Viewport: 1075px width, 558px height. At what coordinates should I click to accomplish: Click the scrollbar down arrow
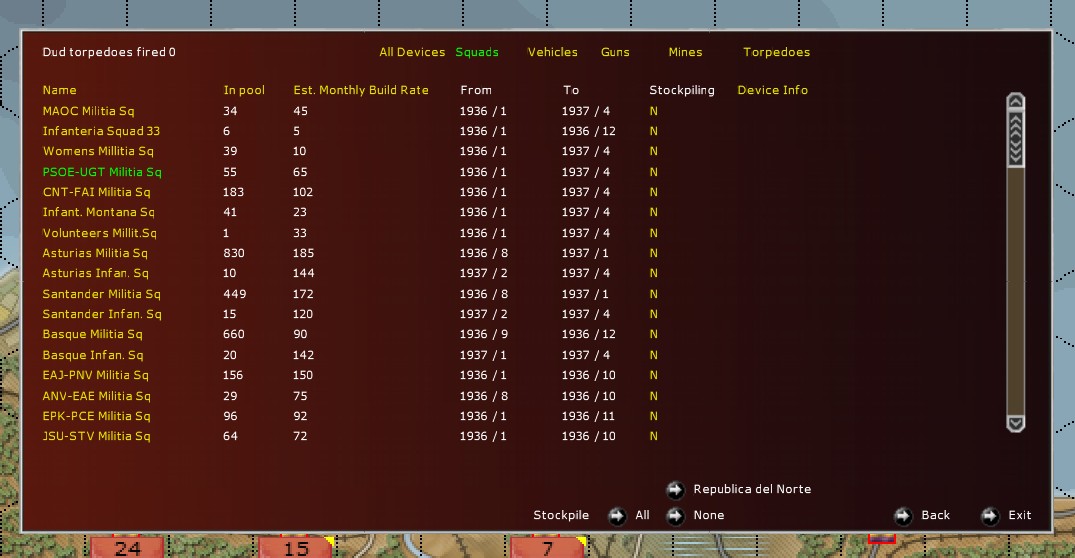(1015, 423)
